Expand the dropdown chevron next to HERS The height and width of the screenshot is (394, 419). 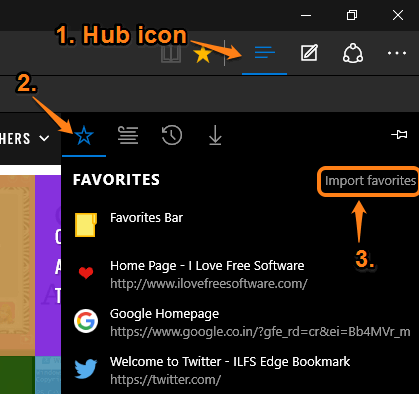44,138
